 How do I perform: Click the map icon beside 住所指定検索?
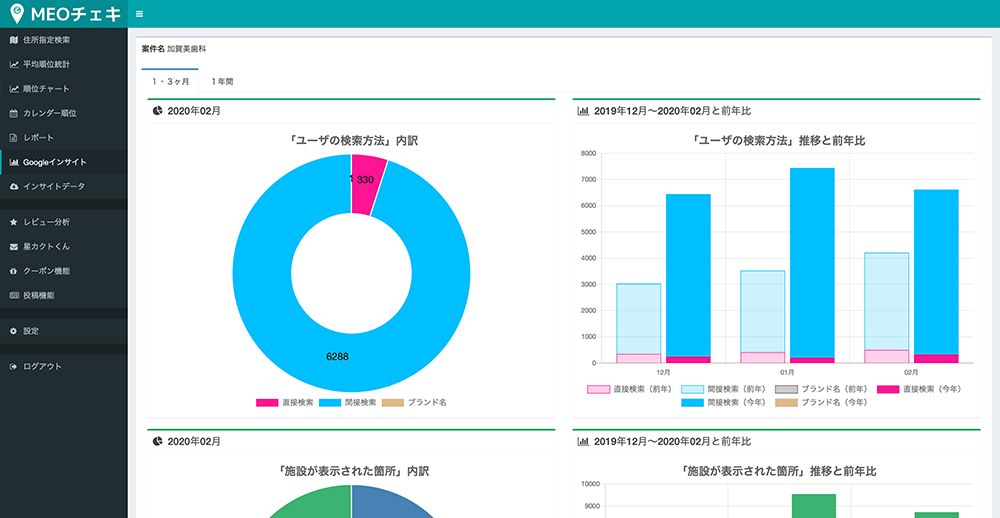point(13,40)
